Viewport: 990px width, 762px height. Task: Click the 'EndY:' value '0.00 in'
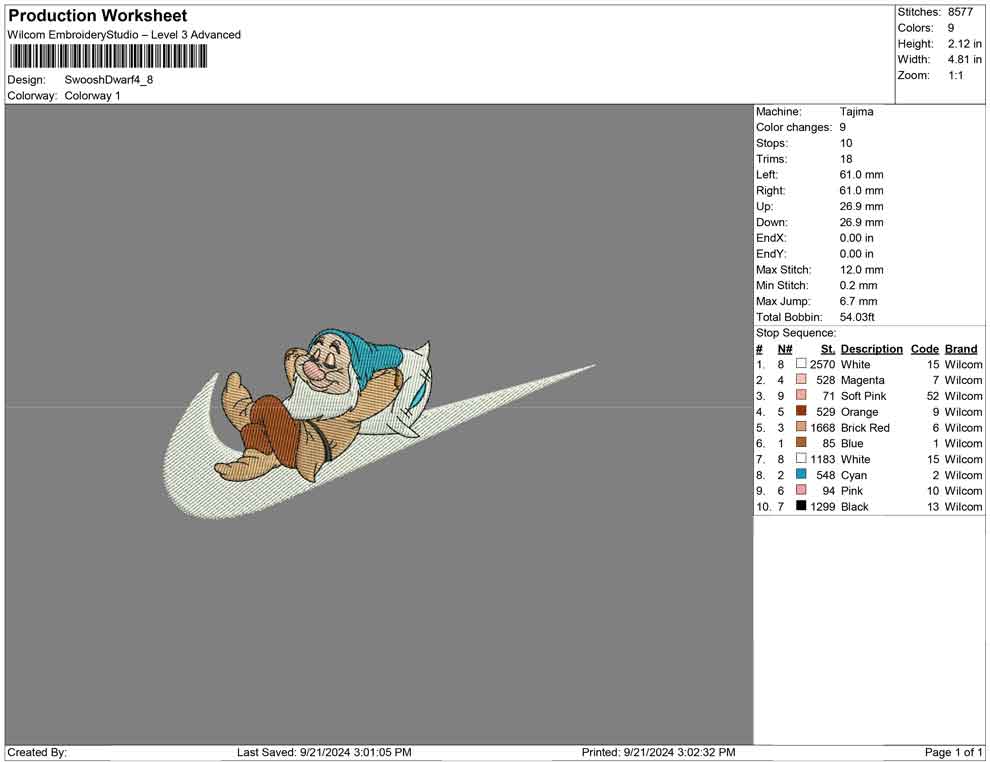coord(856,254)
